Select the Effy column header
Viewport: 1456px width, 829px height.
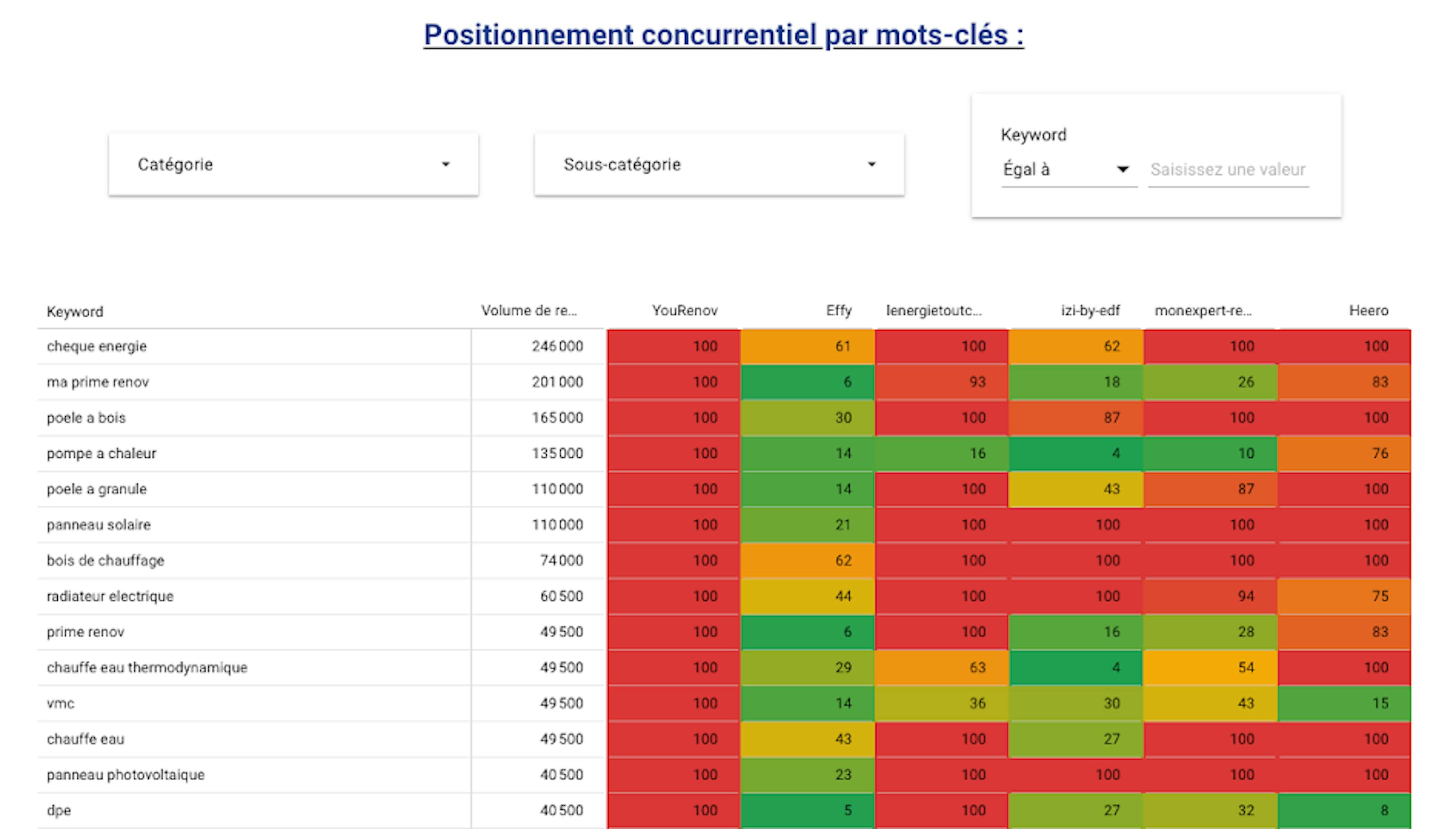(x=838, y=311)
